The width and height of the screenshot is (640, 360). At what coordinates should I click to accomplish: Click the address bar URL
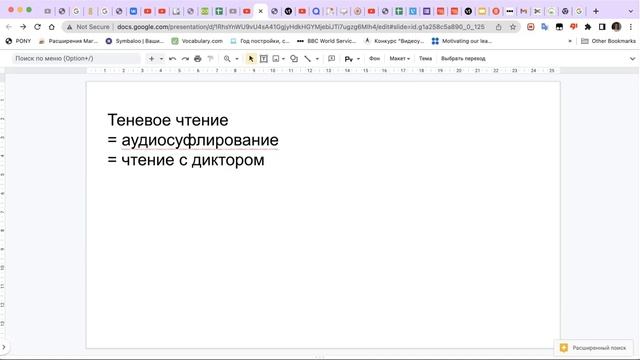click(x=301, y=27)
